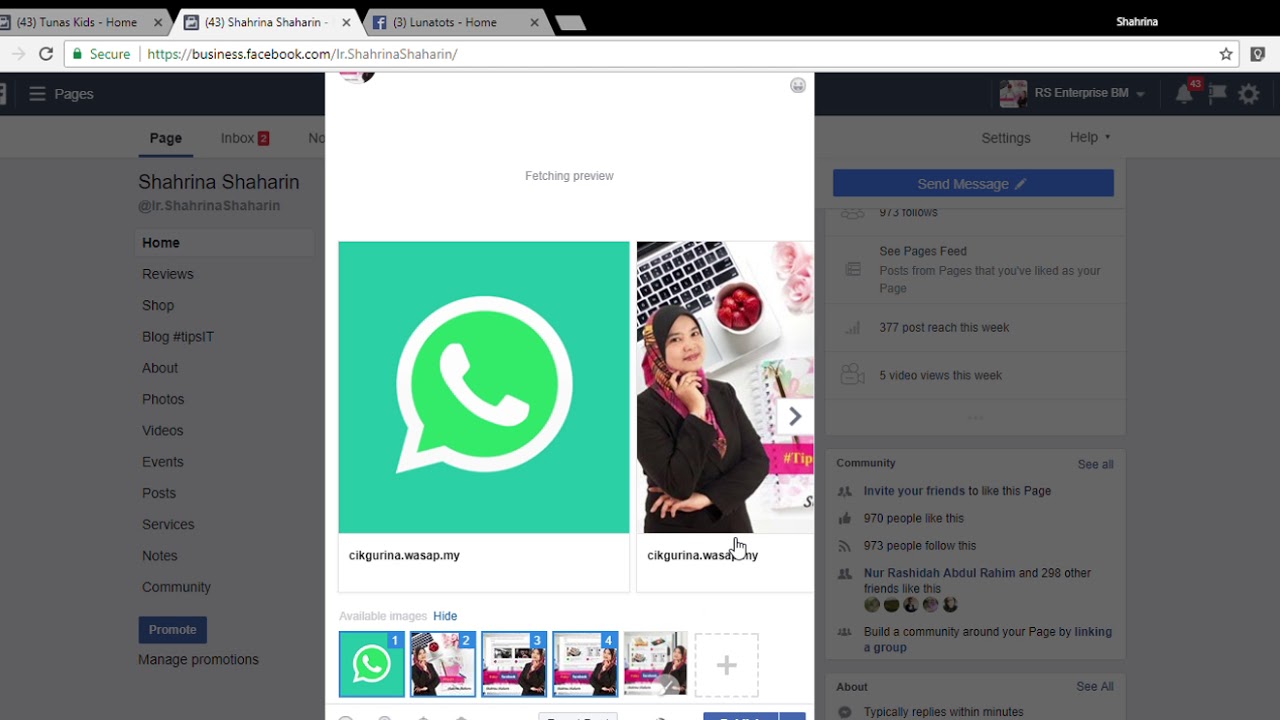Click the 377 post reach this week stat
Screen dimensions: 1280x720
click(944, 327)
